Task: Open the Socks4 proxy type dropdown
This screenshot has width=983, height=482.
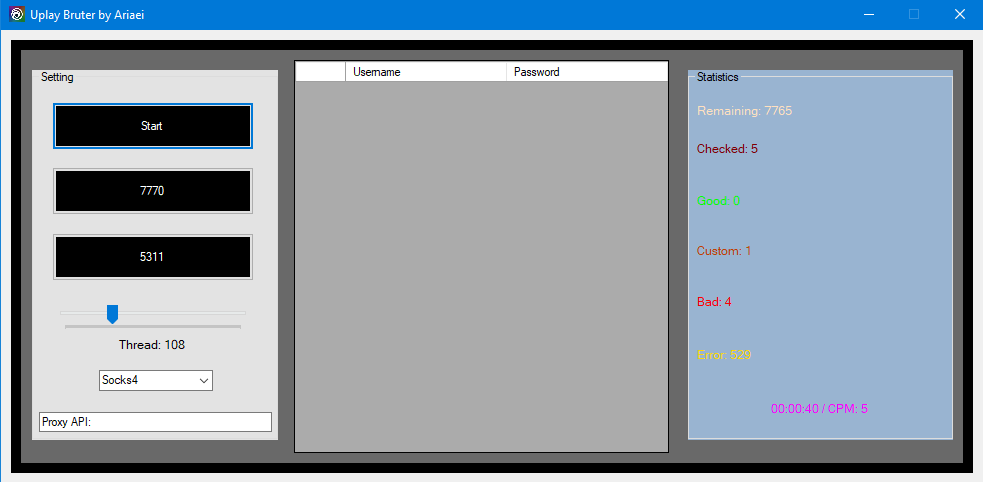Action: tap(155, 380)
